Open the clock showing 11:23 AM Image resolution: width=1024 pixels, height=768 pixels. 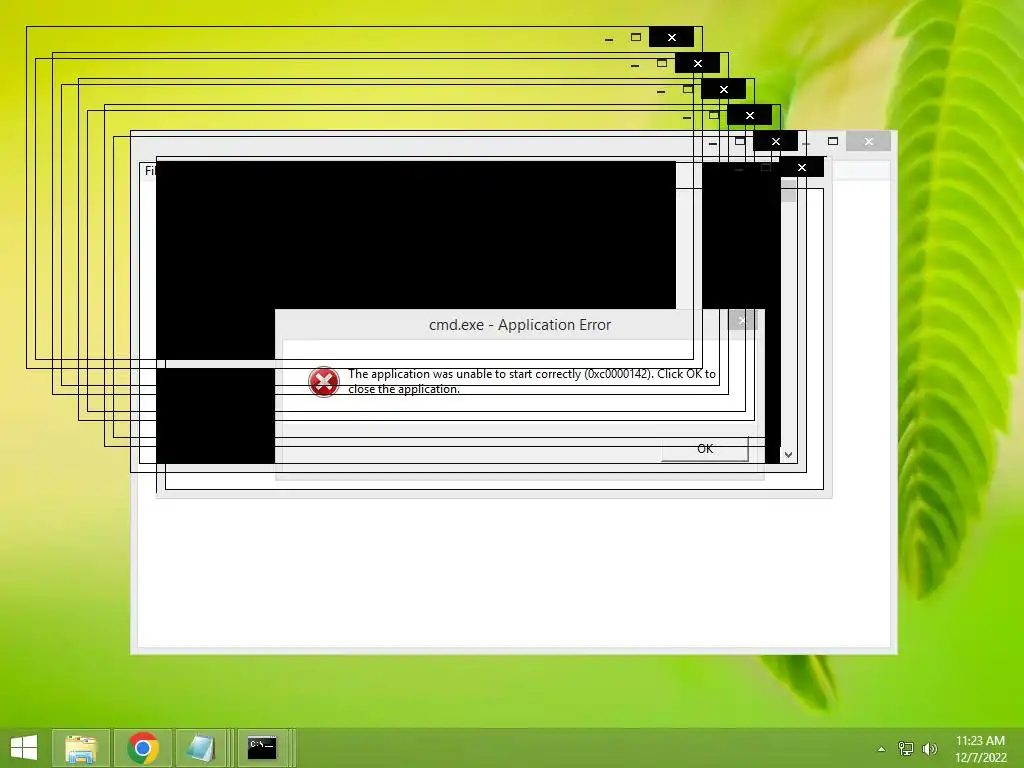980,748
